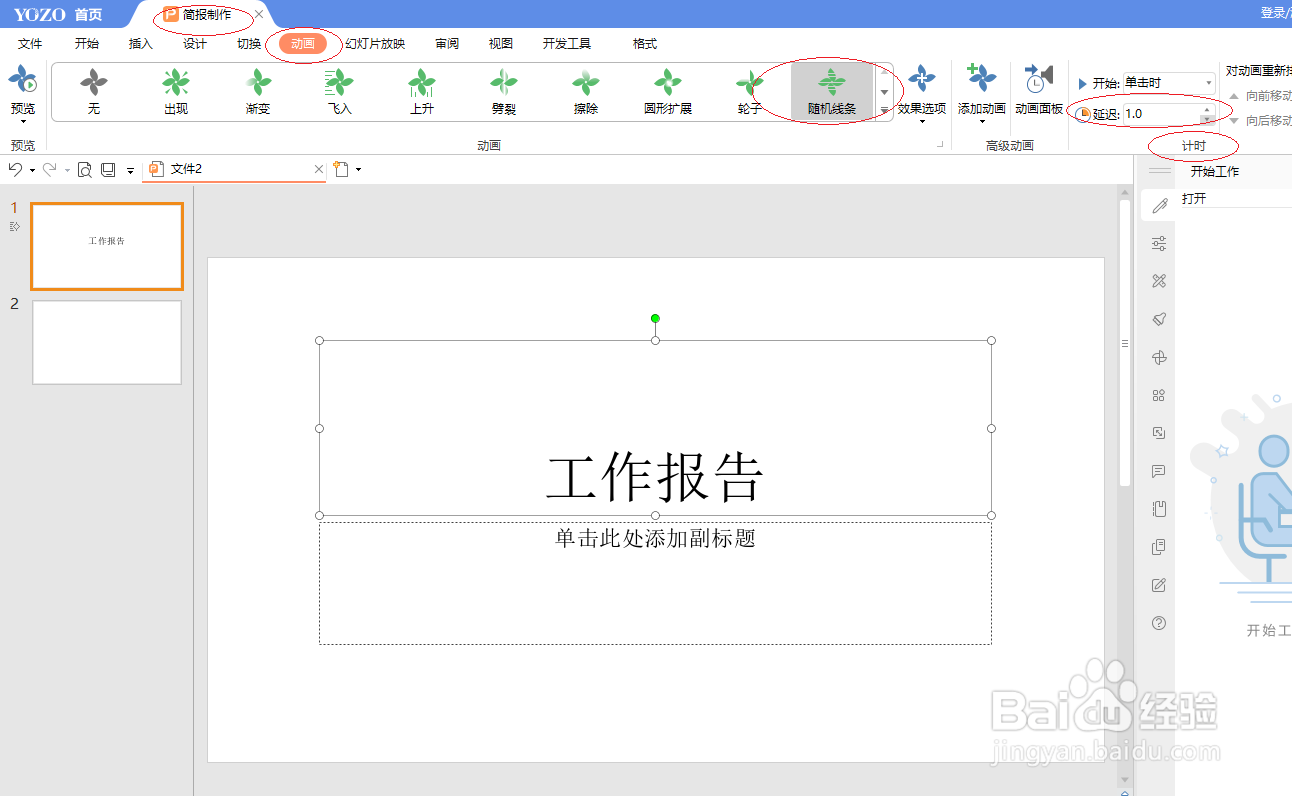Screen dimensions: 1292x796
Task: Switch to the 审阅 ribbon tab
Action: (x=447, y=44)
